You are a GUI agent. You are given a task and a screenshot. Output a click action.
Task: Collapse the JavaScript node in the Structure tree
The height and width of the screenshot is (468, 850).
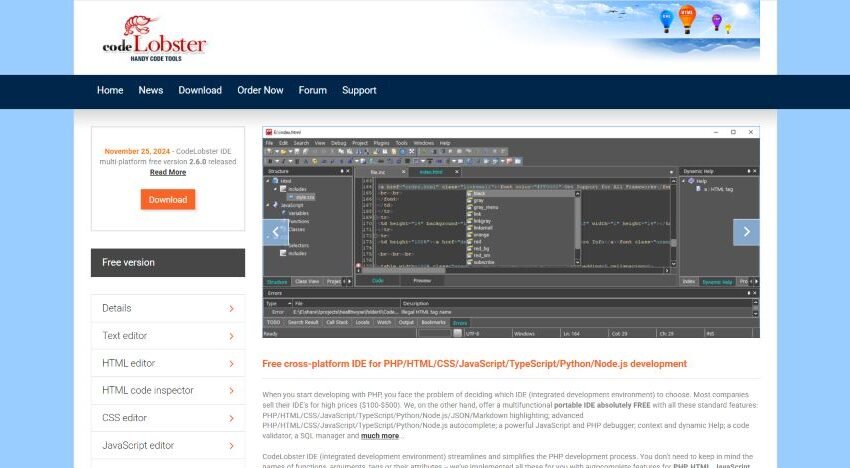(x=268, y=205)
